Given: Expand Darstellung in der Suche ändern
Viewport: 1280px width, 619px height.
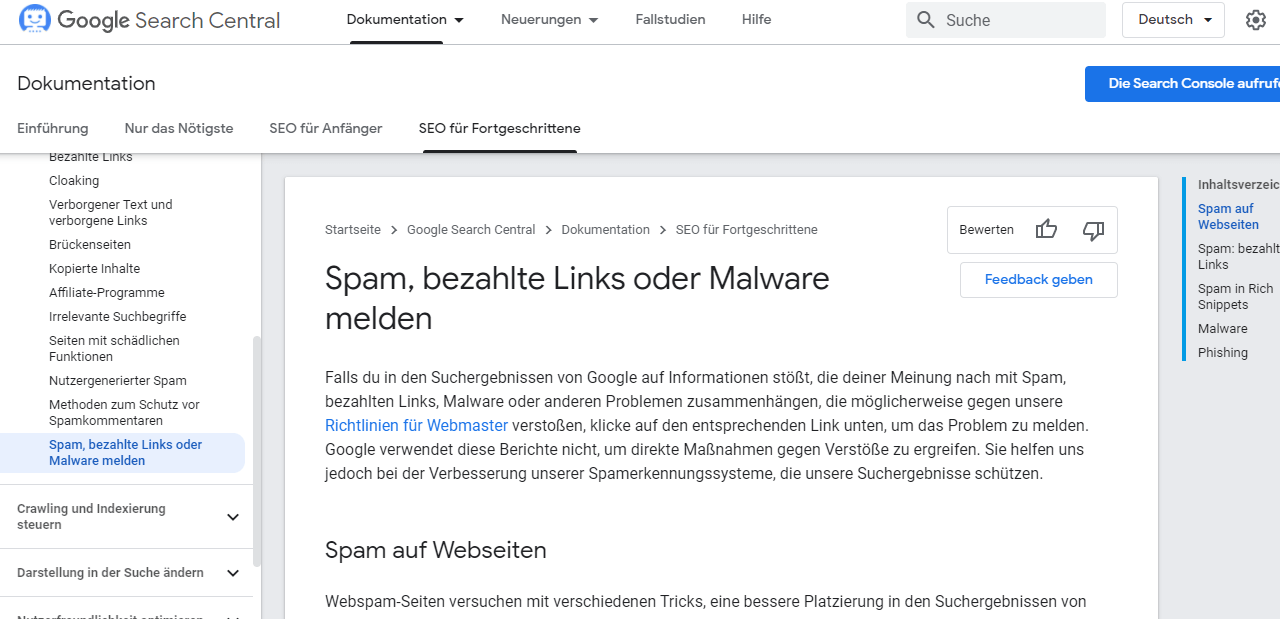Looking at the screenshot, I should (x=130, y=573).
